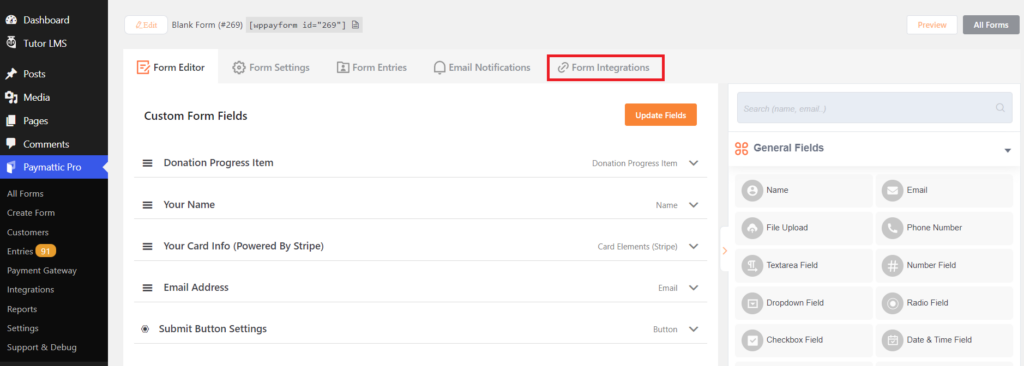Collapse the General Fields section
Screen dimensions: 1024x366
[x=1007, y=150]
